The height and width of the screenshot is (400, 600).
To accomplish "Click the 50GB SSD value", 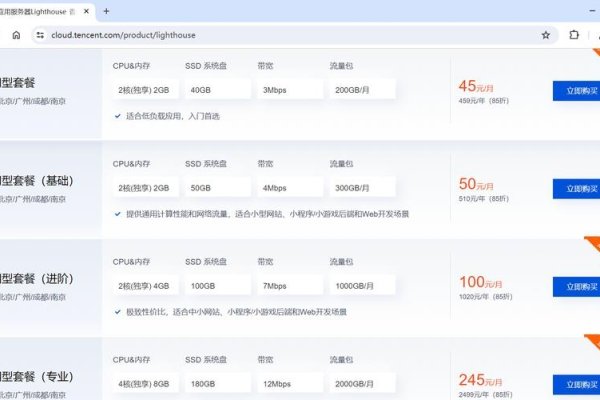I will 218,188.
